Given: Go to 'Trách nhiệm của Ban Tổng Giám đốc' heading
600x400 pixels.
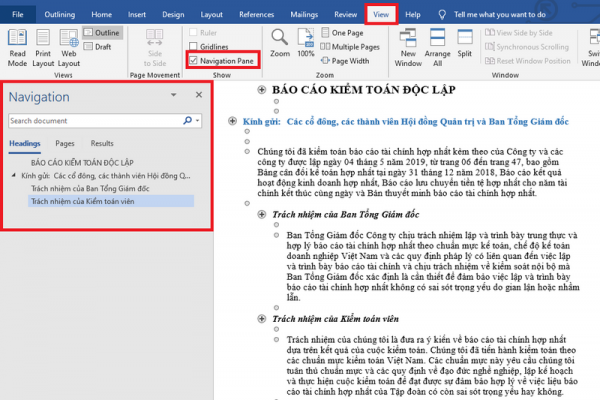Looking at the screenshot, I should tap(90, 187).
